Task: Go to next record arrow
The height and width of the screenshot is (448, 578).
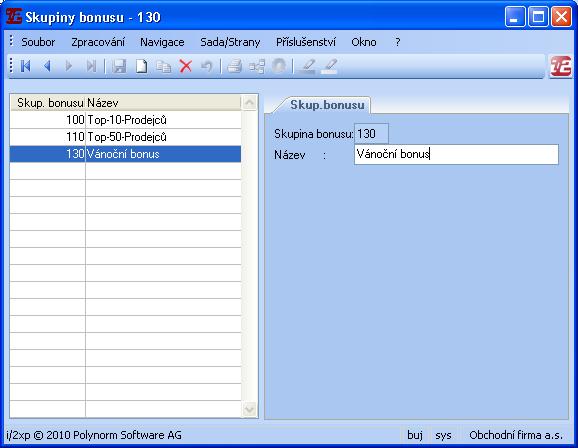Action: click(69, 66)
